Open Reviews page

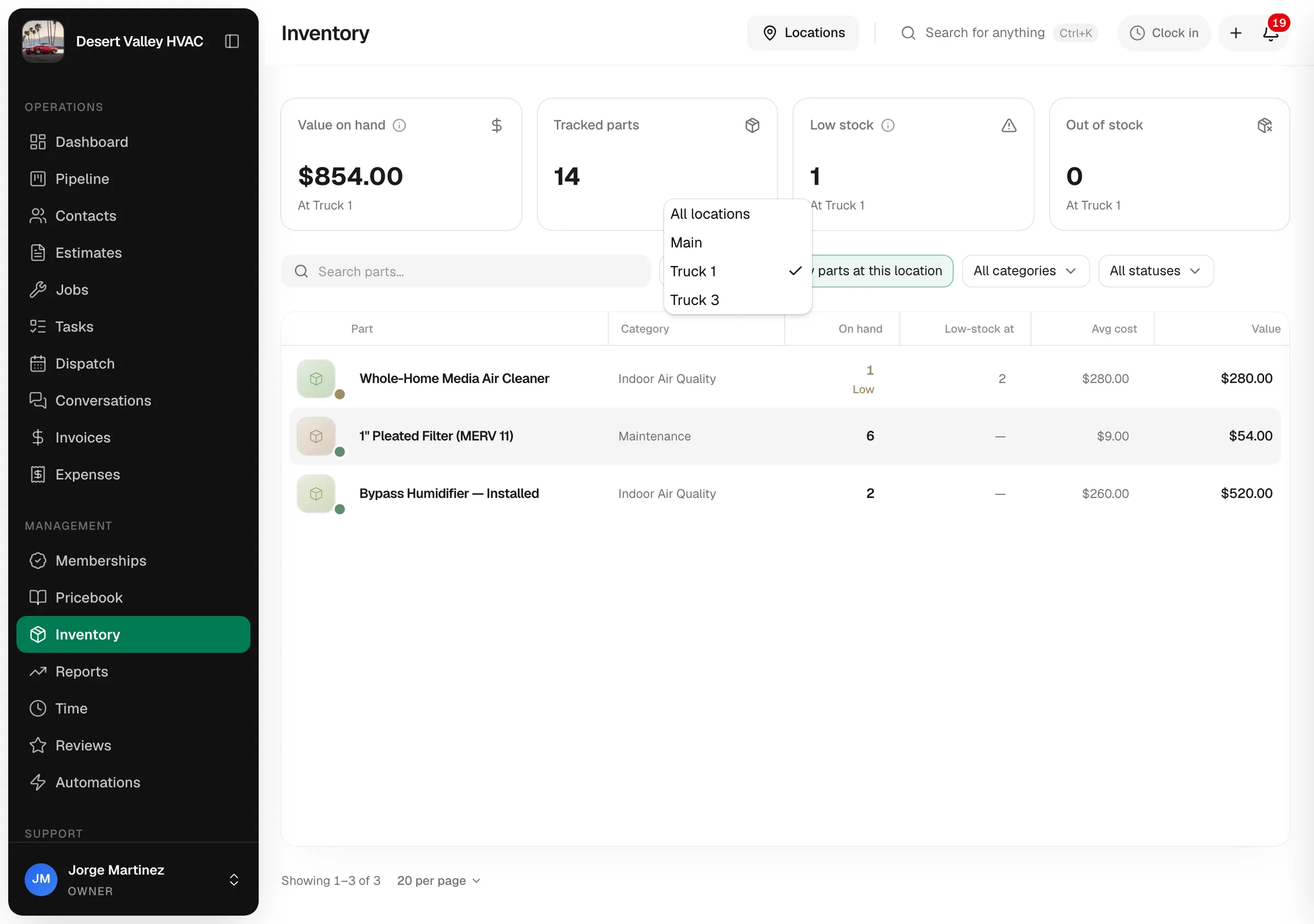tap(134, 746)
